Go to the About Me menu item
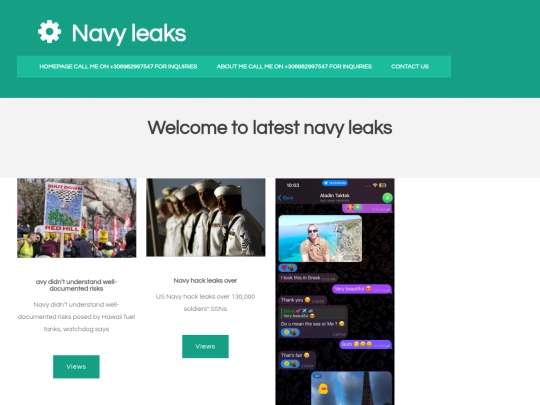The width and height of the screenshot is (540, 405). [294, 66]
